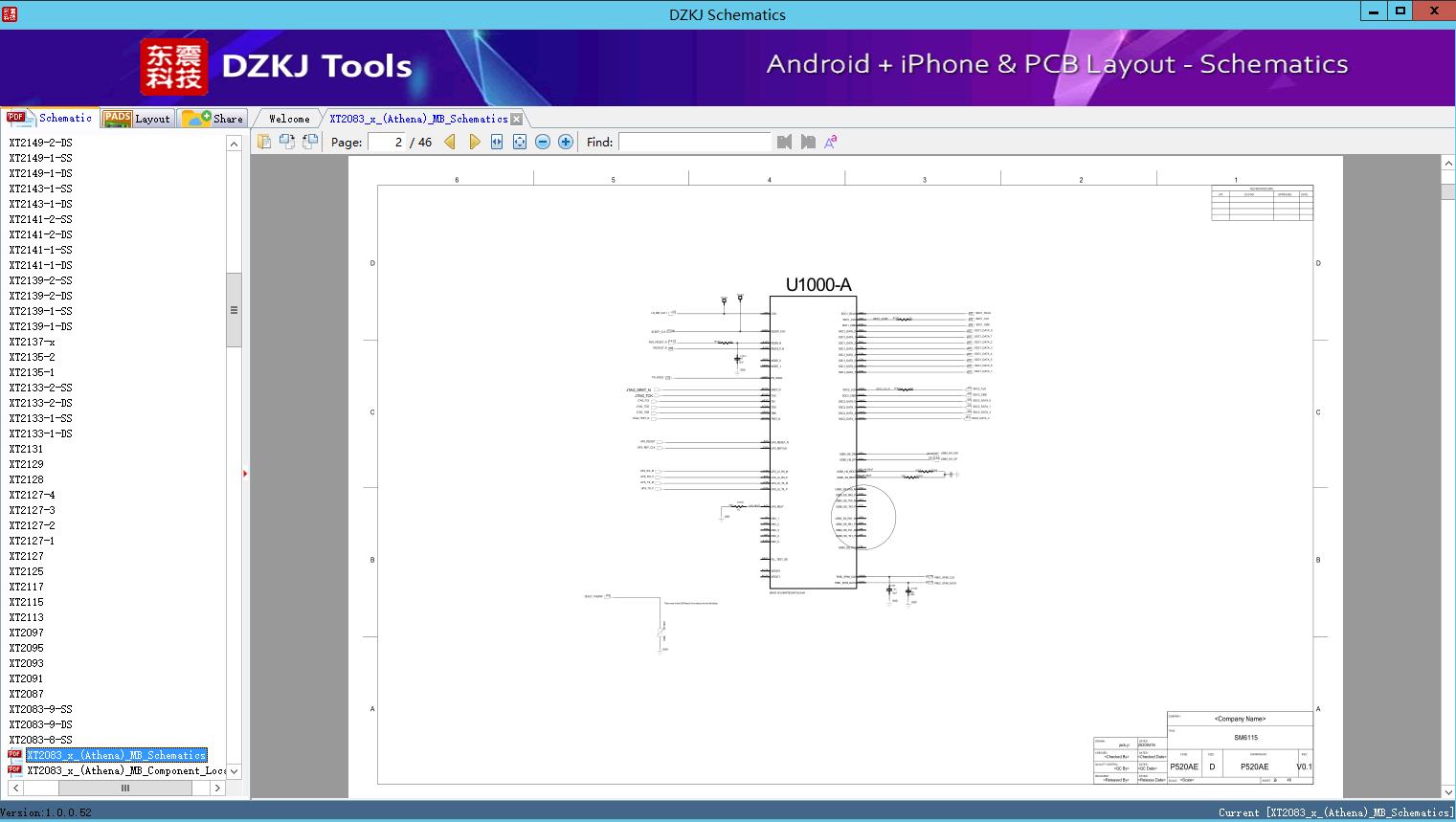Click the DZKJ red logo icon
Image resolution: width=1456 pixels, height=822 pixels.
coord(174,67)
